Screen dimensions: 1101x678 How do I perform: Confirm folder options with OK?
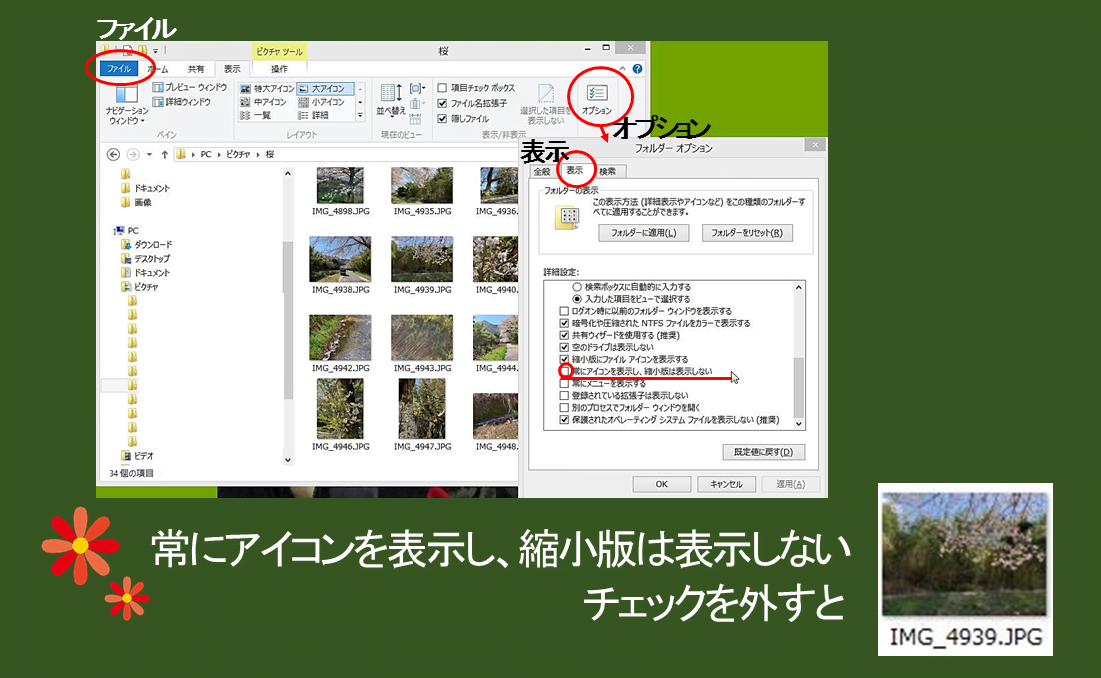click(x=660, y=483)
